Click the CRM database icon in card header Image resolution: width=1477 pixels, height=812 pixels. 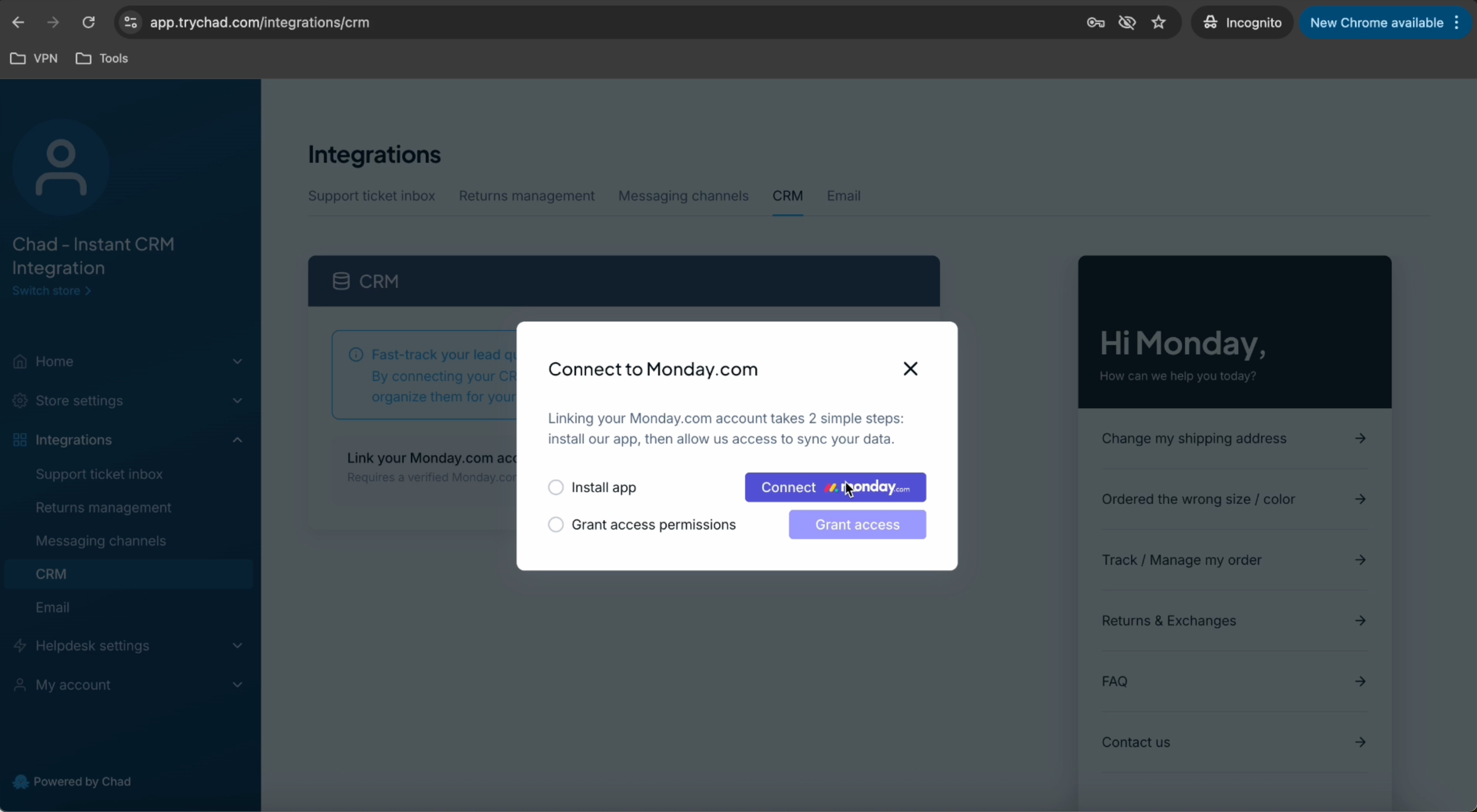tap(341, 281)
